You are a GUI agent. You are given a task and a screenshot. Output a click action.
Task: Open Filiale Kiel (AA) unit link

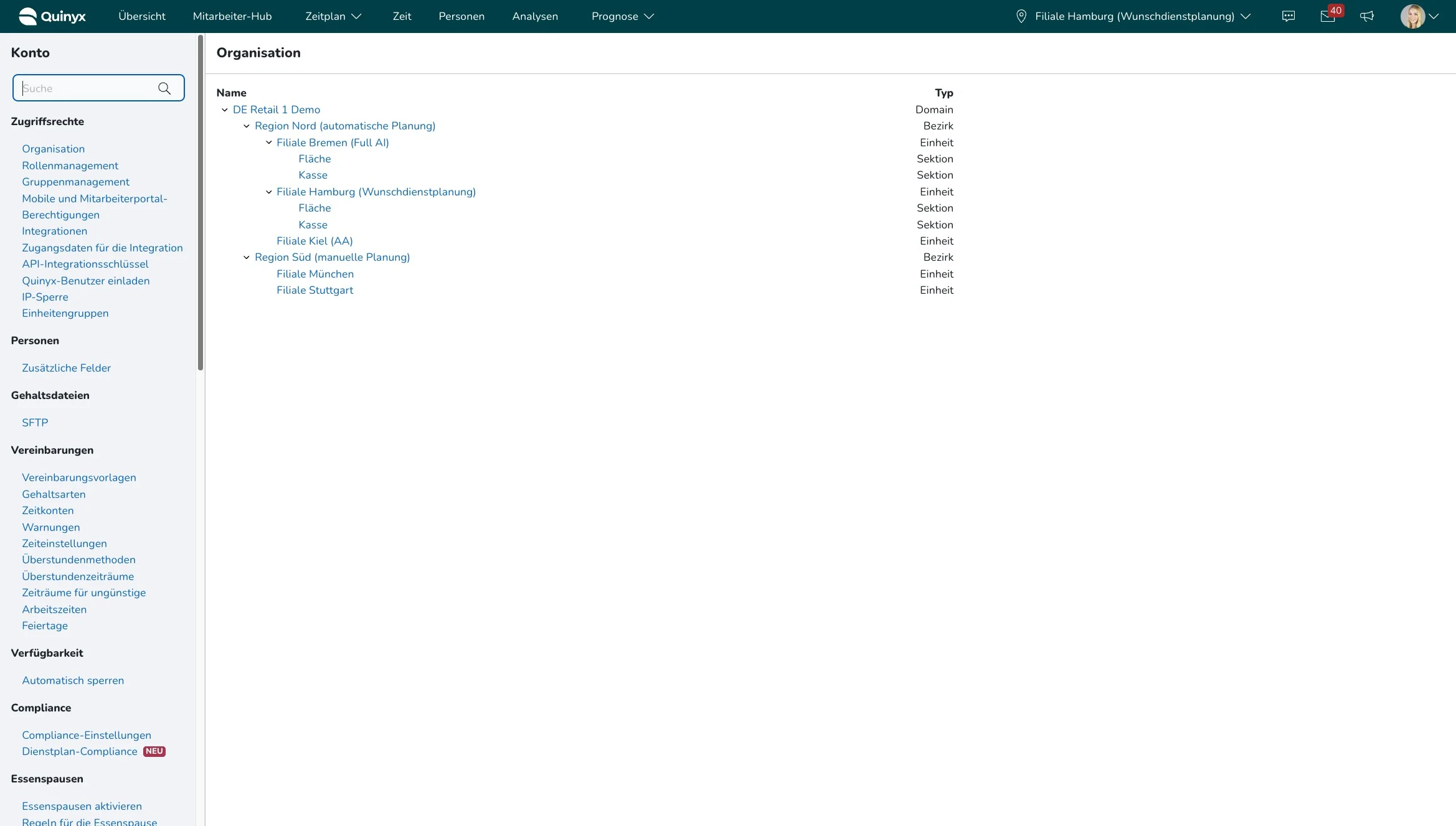314,241
